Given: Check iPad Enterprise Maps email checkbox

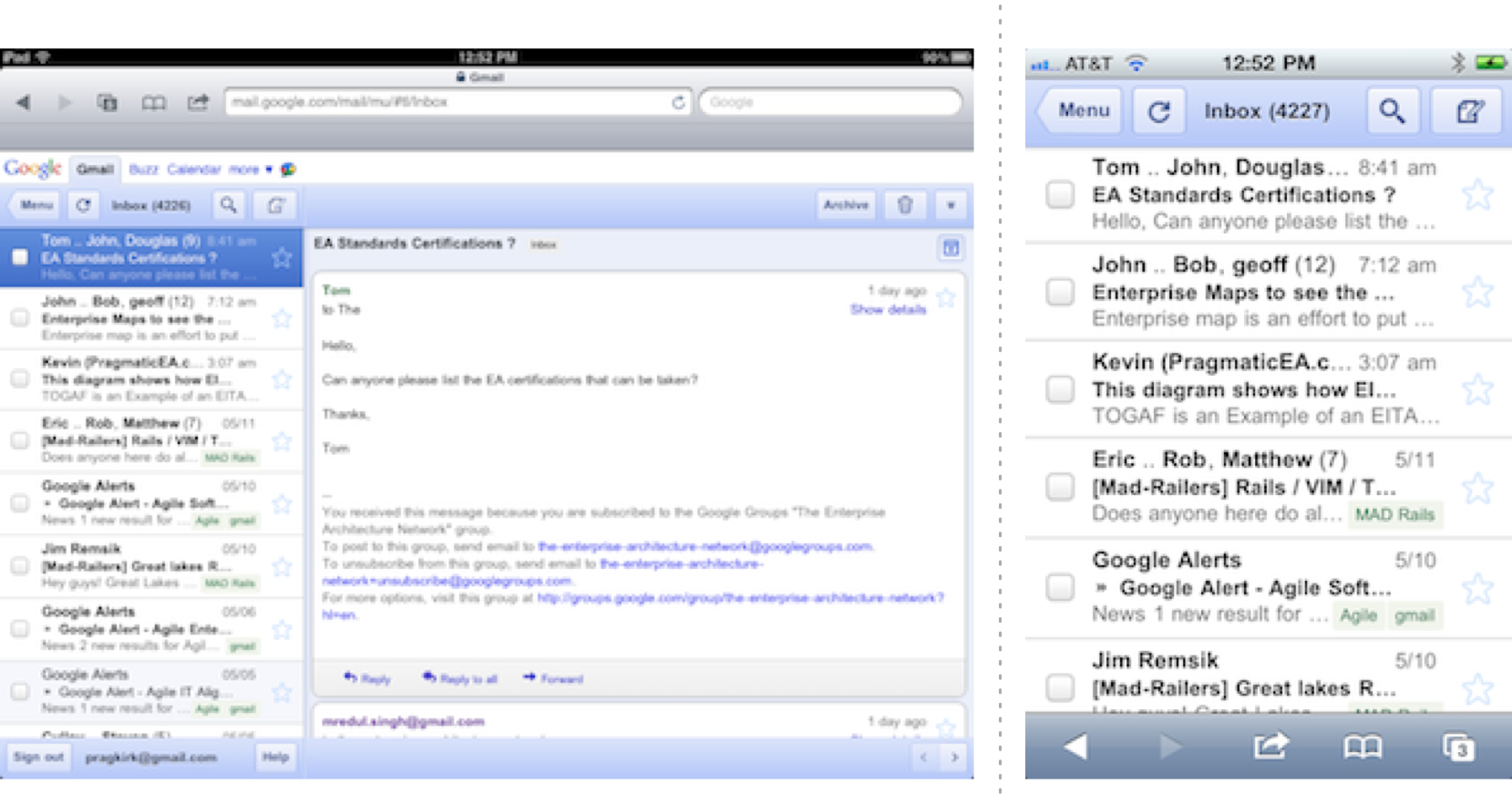Looking at the screenshot, I should click(19, 317).
